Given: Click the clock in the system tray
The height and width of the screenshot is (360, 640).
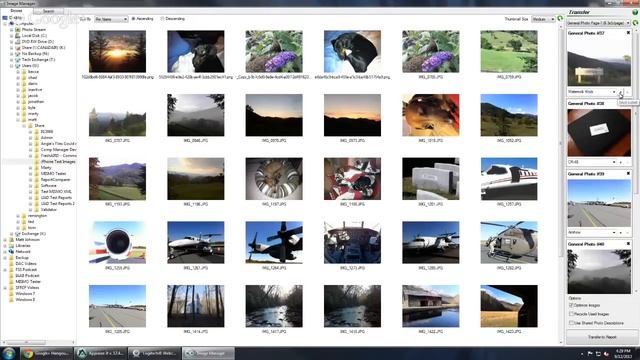Looking at the screenshot, I should coord(624,353).
